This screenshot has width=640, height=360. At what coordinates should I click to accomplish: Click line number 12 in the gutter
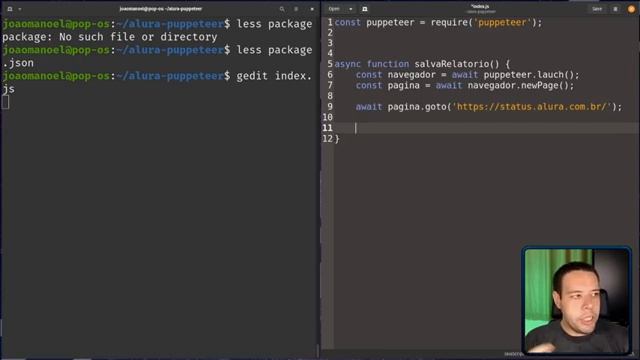tap(327, 139)
